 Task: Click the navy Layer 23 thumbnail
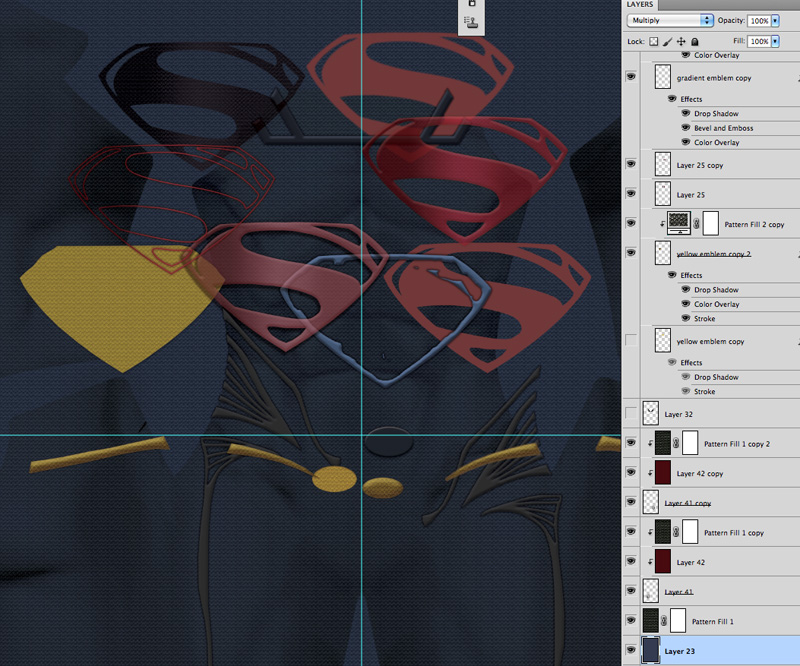[x=651, y=650]
